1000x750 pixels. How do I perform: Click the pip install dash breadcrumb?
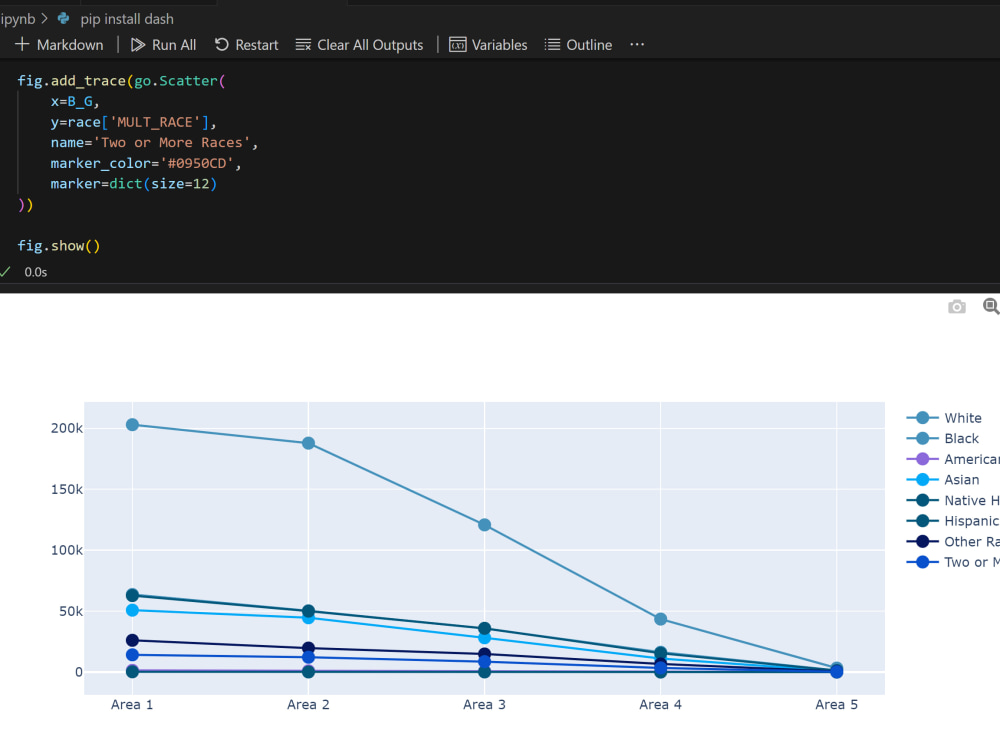point(127,19)
